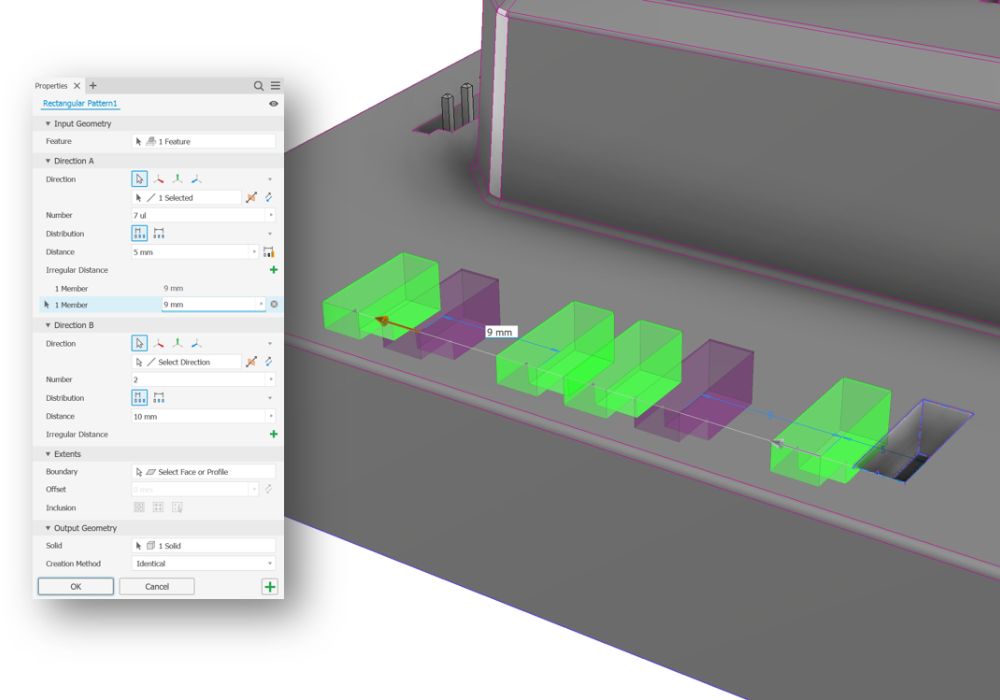Add a new panel tab with plus
Screen dimensions: 1000x700
(x=93, y=86)
